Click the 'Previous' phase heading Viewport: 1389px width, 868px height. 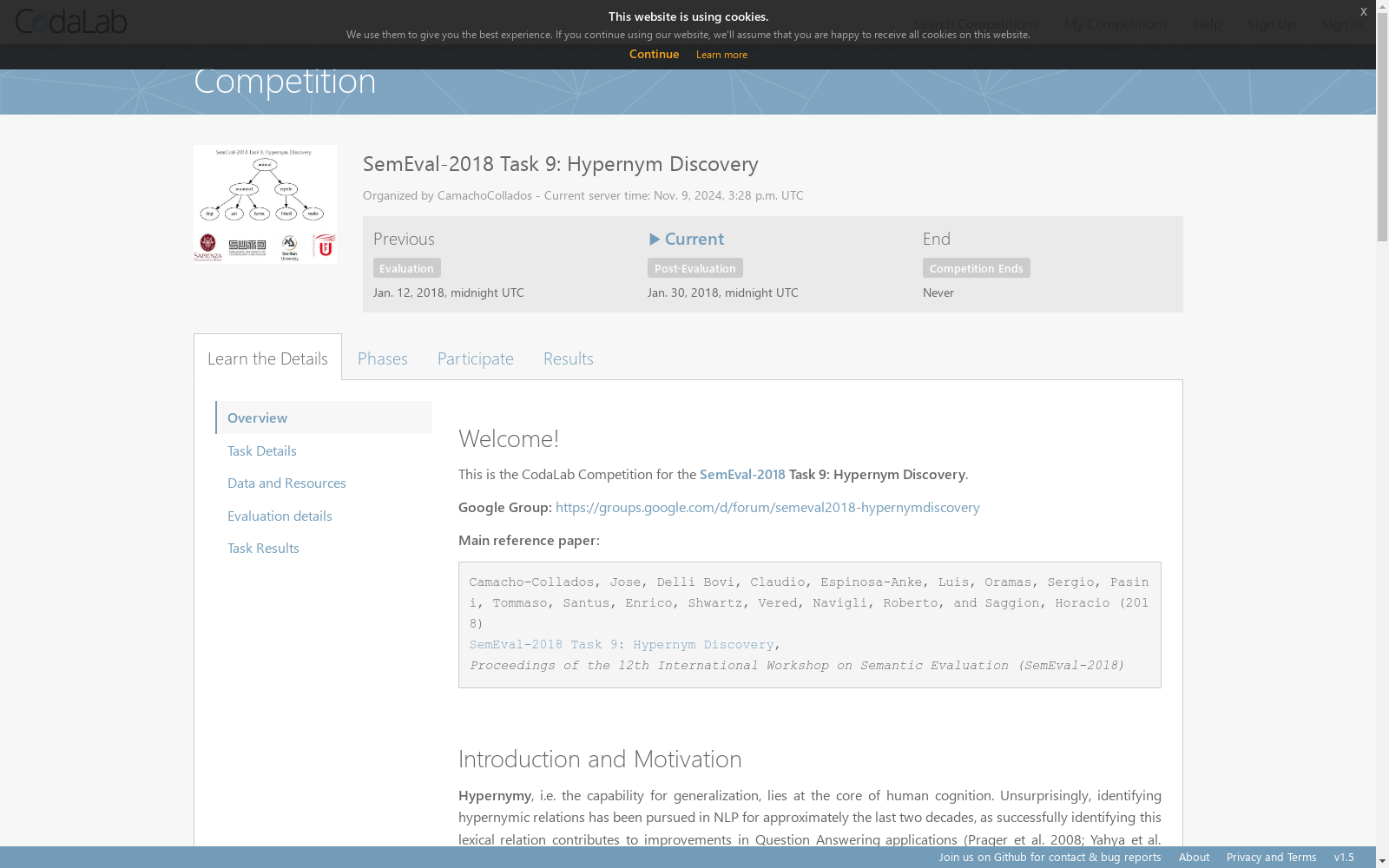coord(404,239)
